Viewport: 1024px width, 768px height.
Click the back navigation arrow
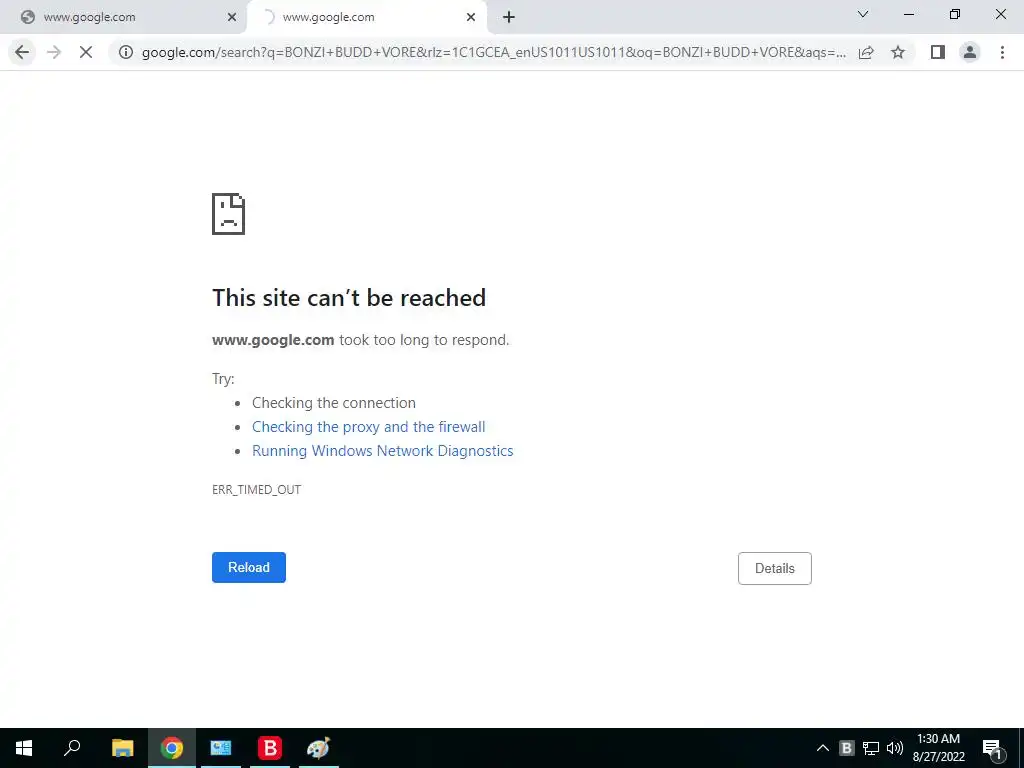point(22,52)
